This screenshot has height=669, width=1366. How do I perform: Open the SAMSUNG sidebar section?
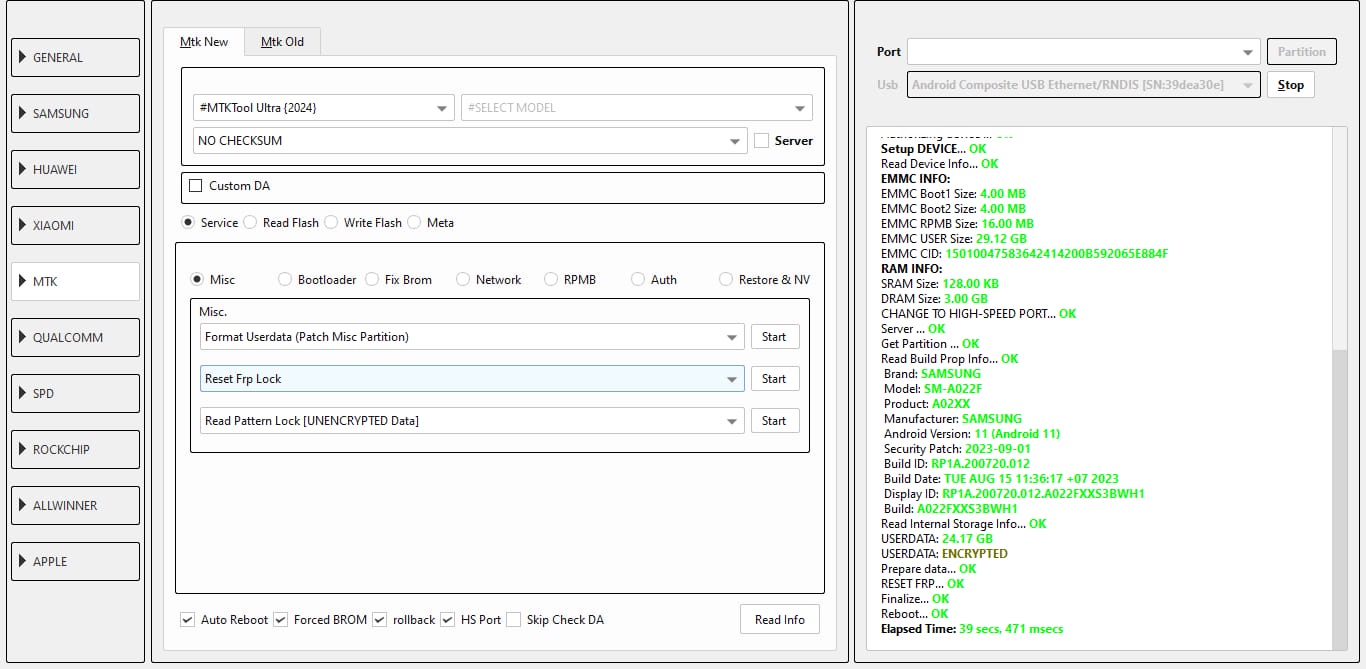click(75, 114)
